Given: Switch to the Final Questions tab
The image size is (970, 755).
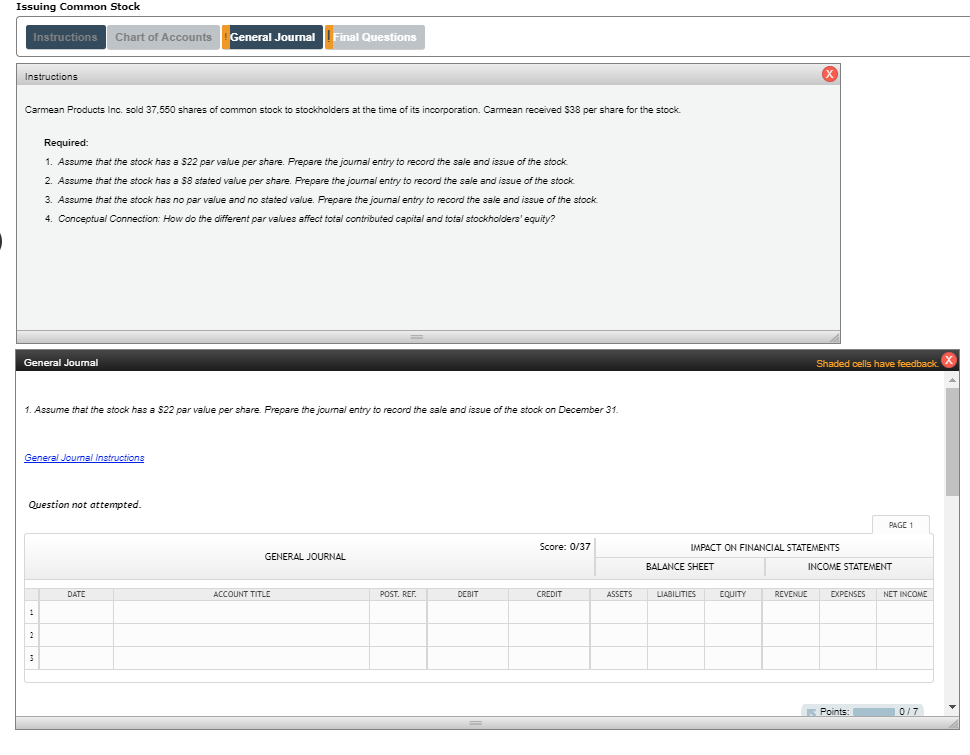Looking at the screenshot, I should coord(375,37).
